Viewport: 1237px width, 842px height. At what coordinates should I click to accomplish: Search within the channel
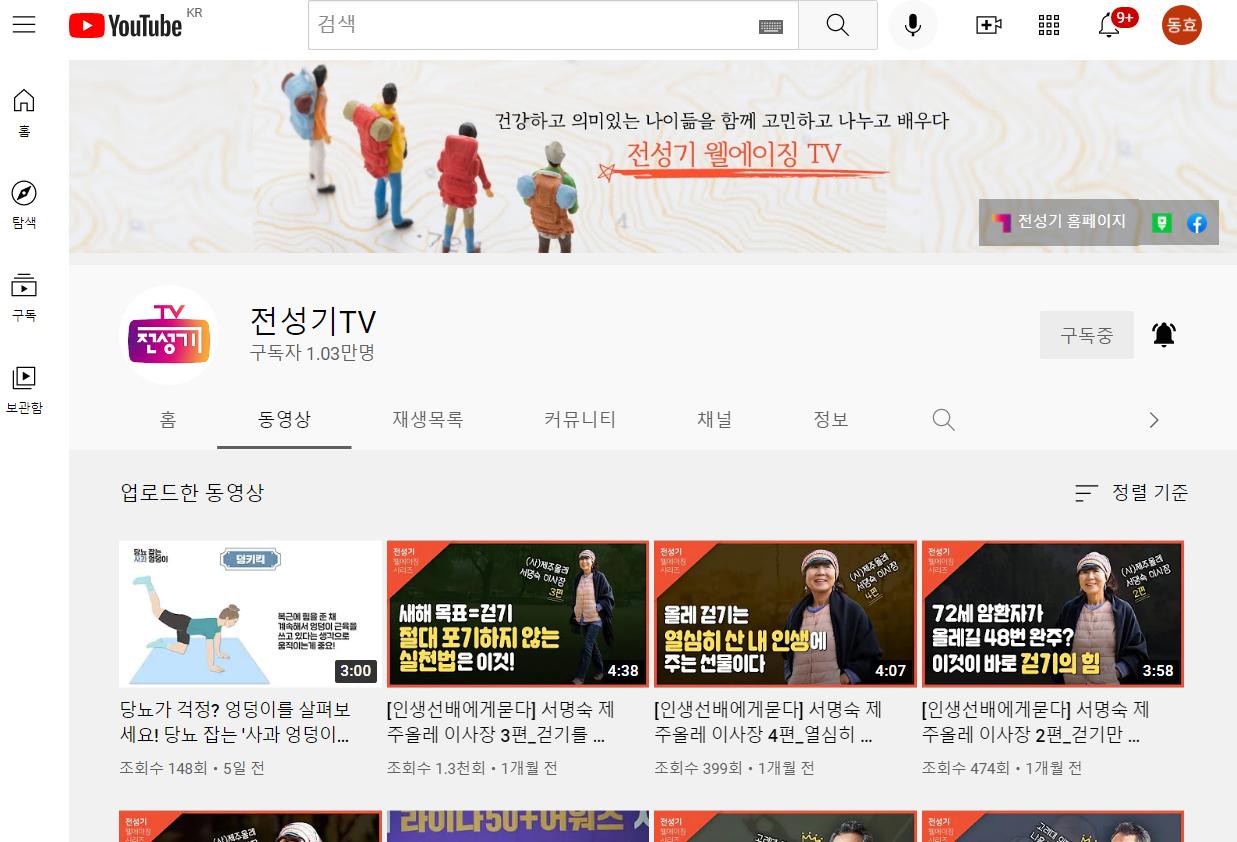943,419
